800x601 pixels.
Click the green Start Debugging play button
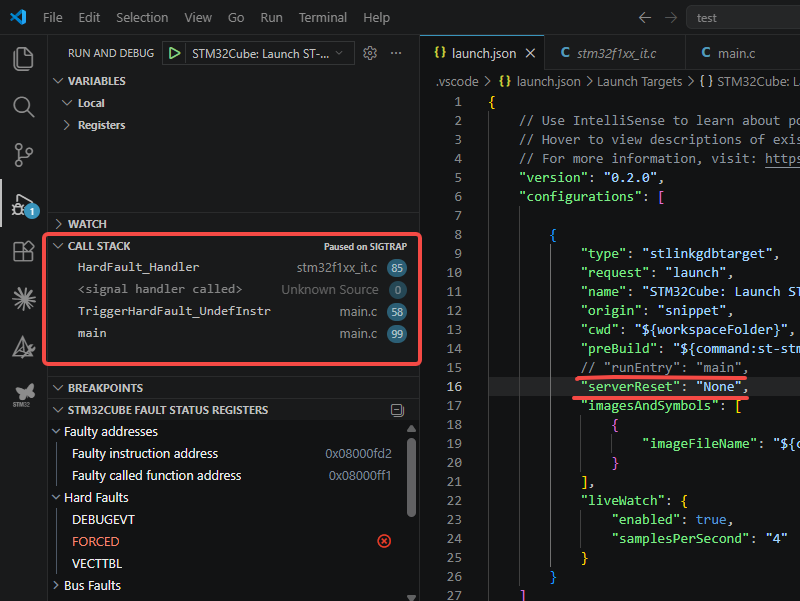pos(174,53)
